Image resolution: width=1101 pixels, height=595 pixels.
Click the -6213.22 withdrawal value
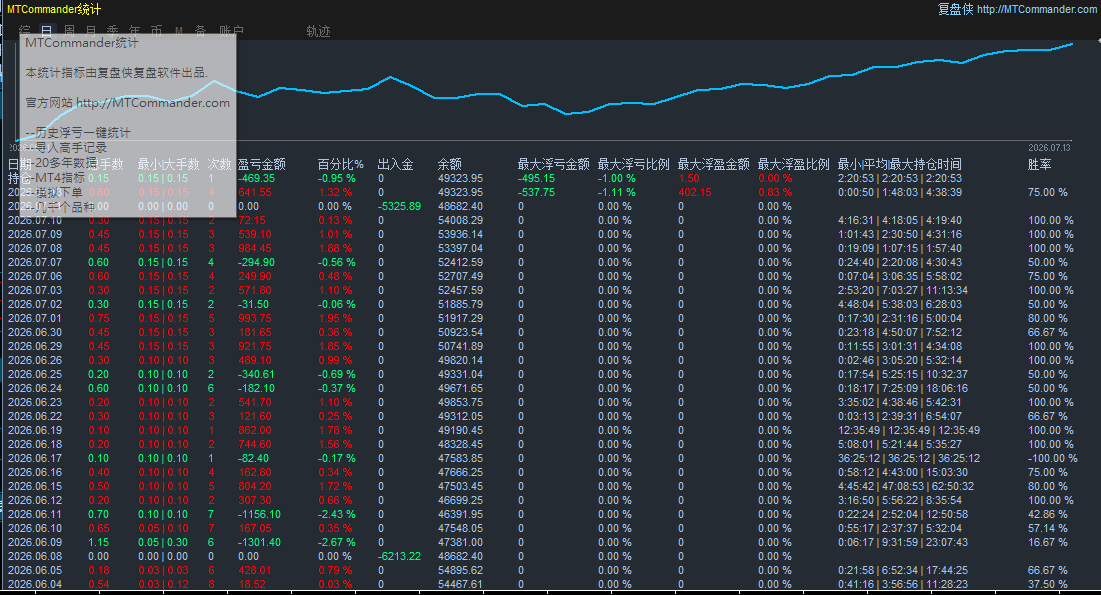tap(400, 556)
